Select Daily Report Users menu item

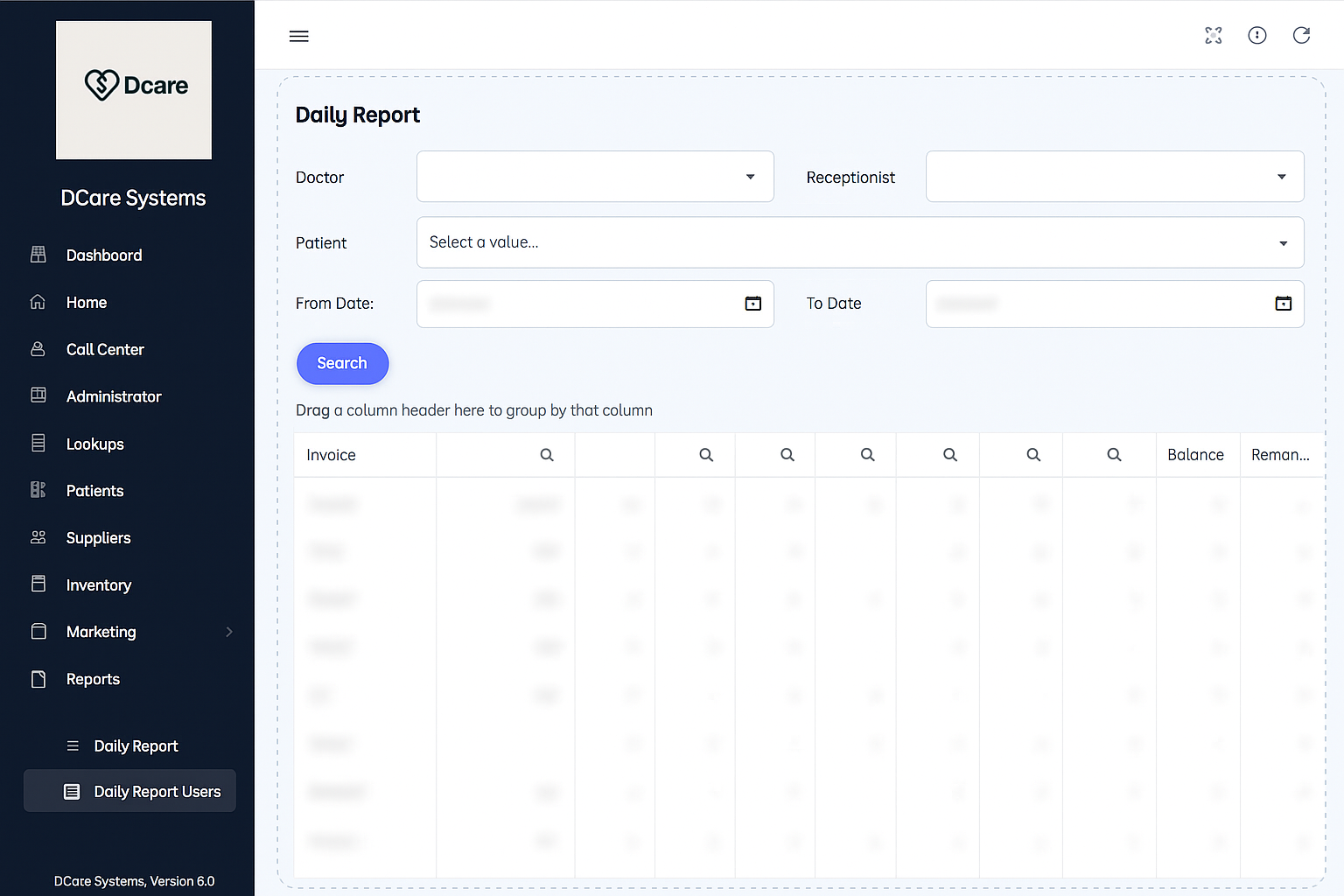coord(157,792)
